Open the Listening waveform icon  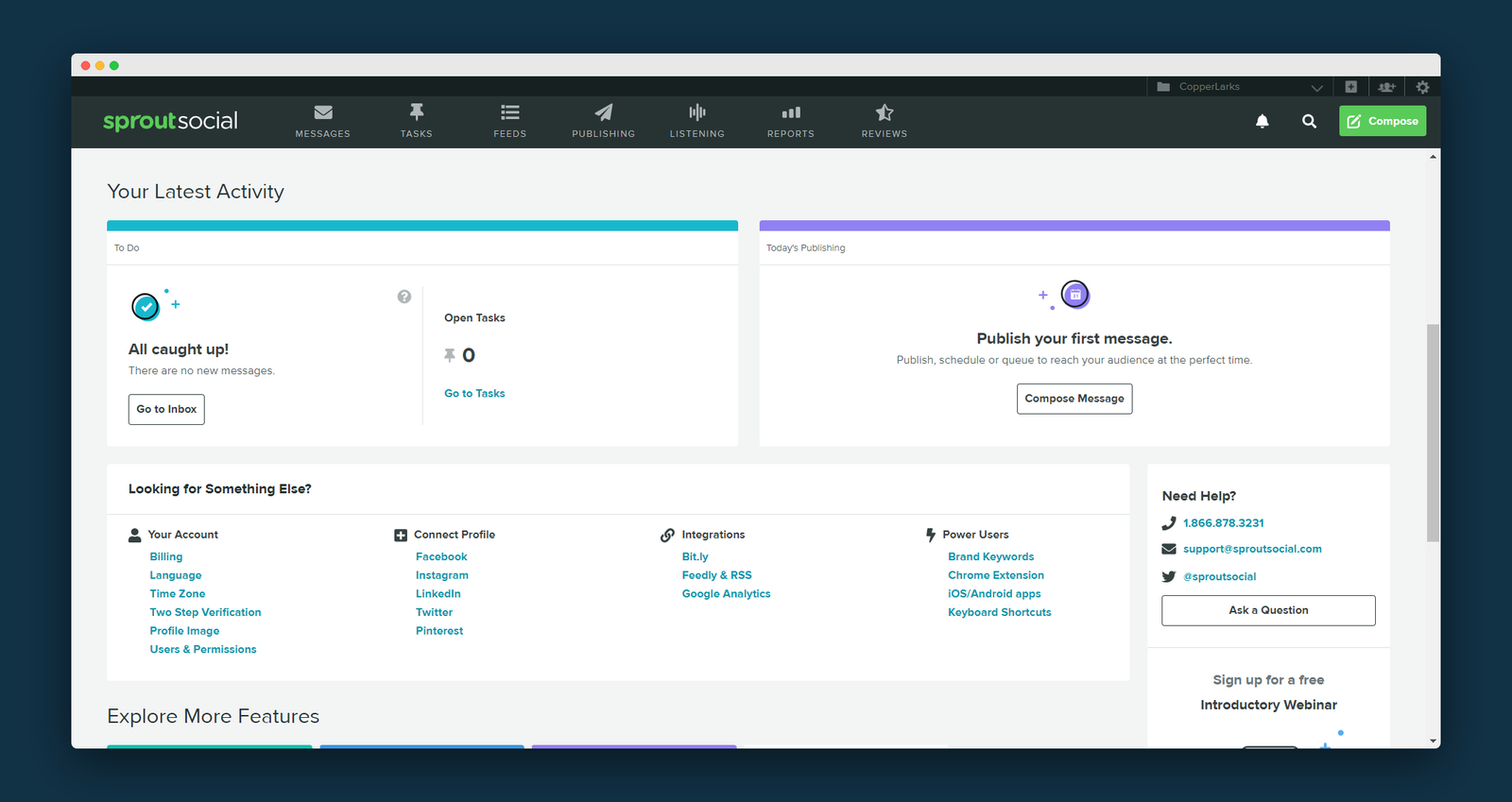point(697,112)
